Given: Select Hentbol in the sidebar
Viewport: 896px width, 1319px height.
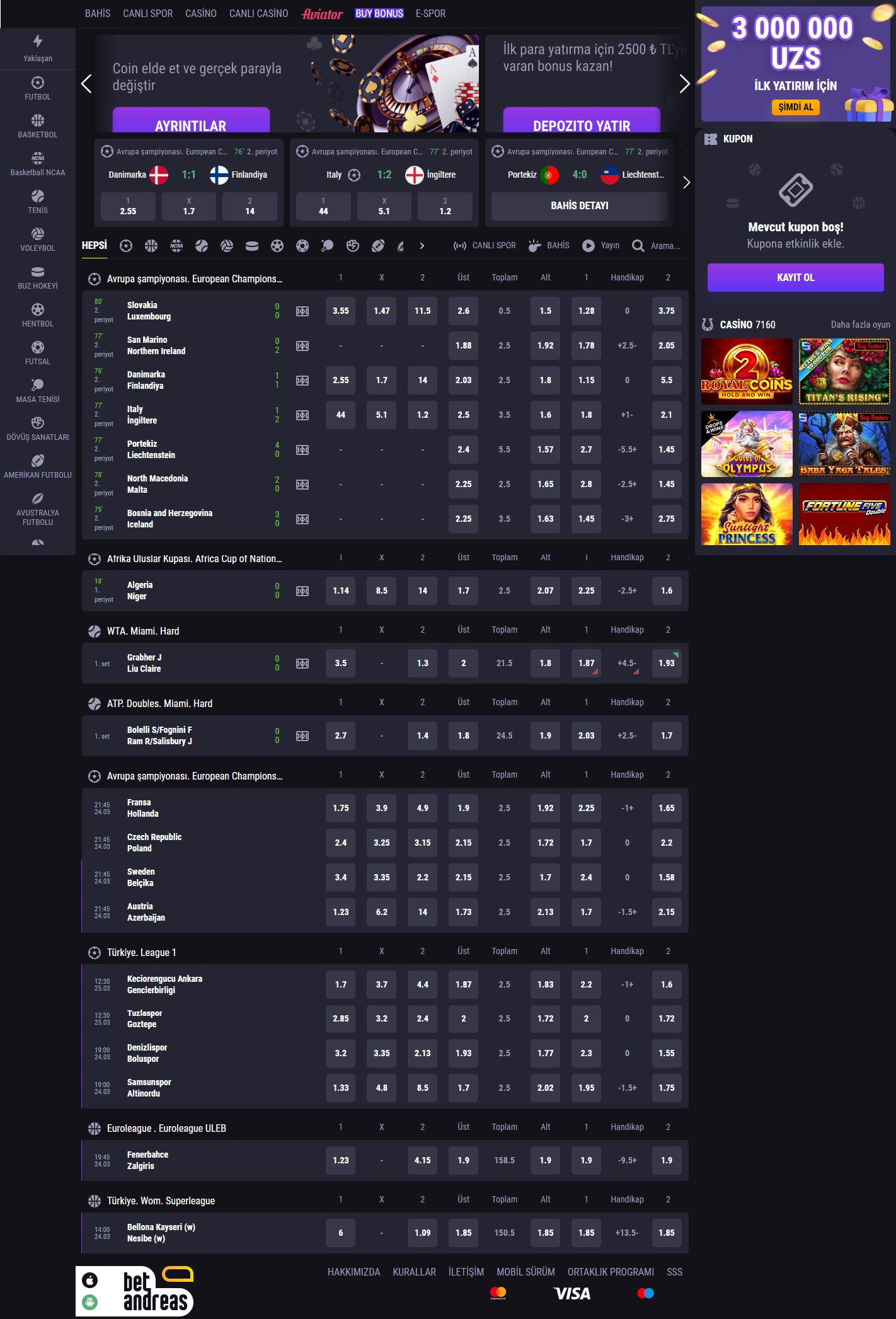Looking at the screenshot, I should click(38, 315).
